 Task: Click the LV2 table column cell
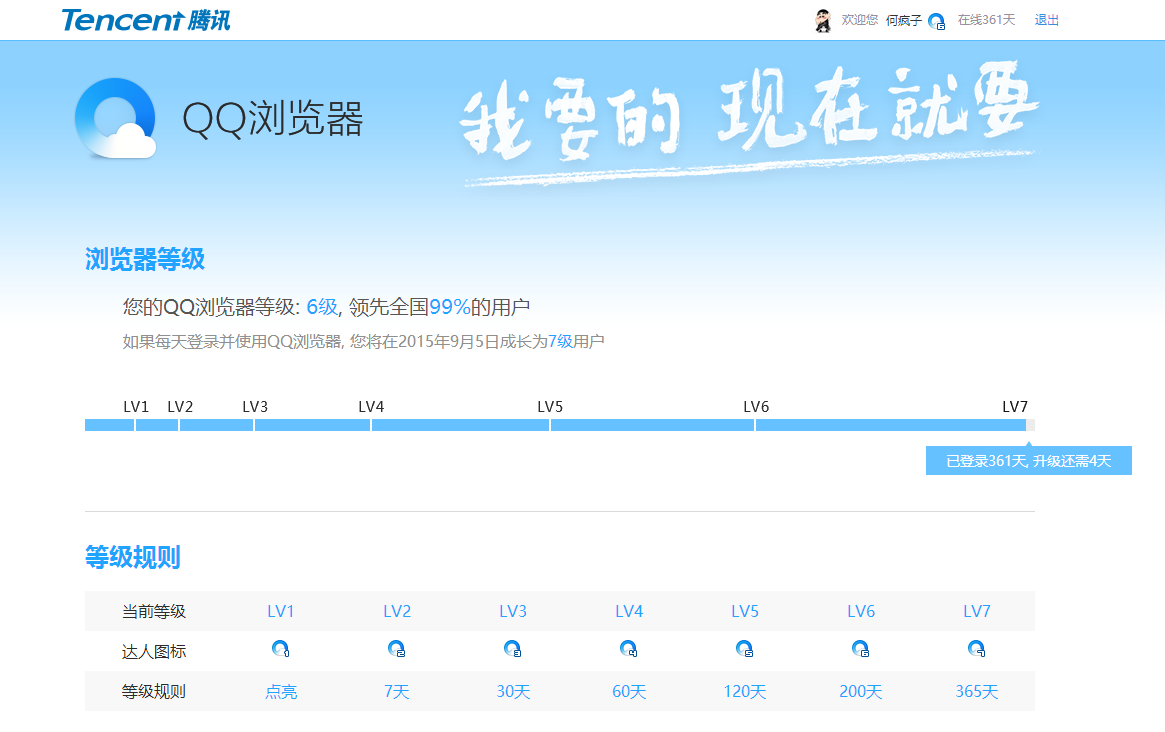point(397,612)
